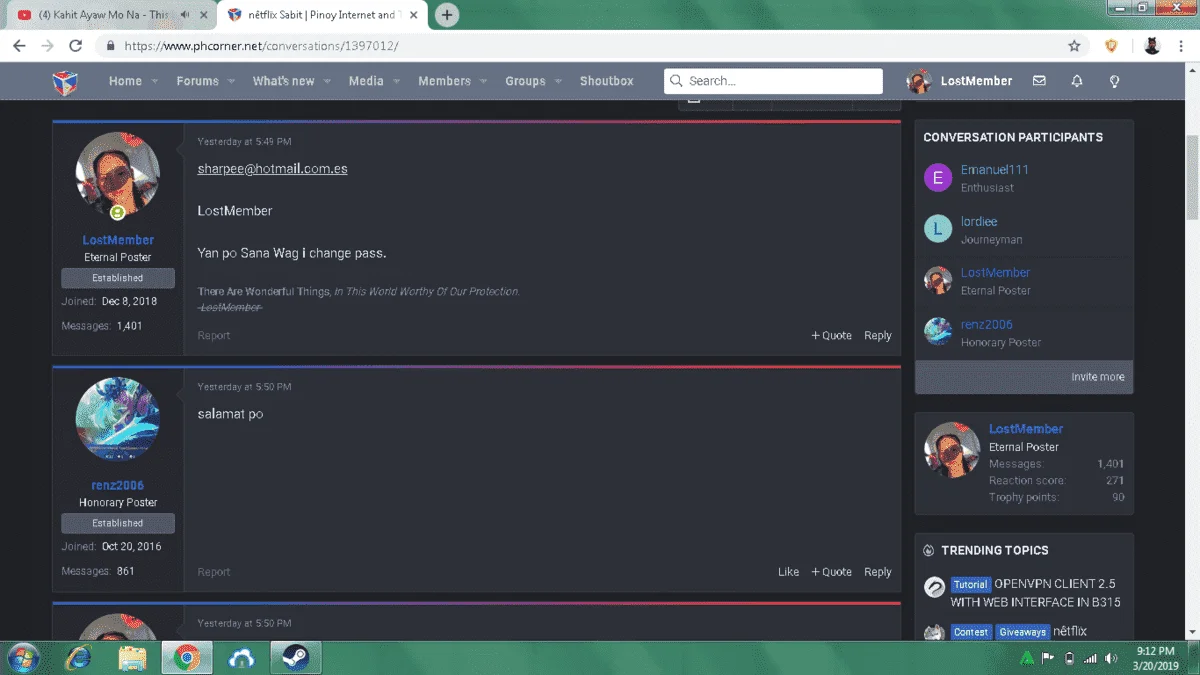Reply to LostMember's message

[x=878, y=336]
